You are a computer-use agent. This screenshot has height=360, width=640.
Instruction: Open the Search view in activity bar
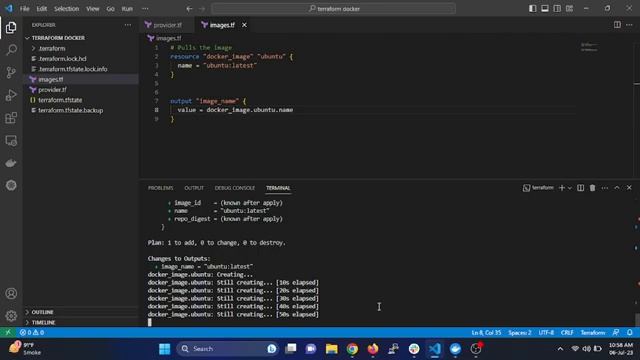pos(11,50)
